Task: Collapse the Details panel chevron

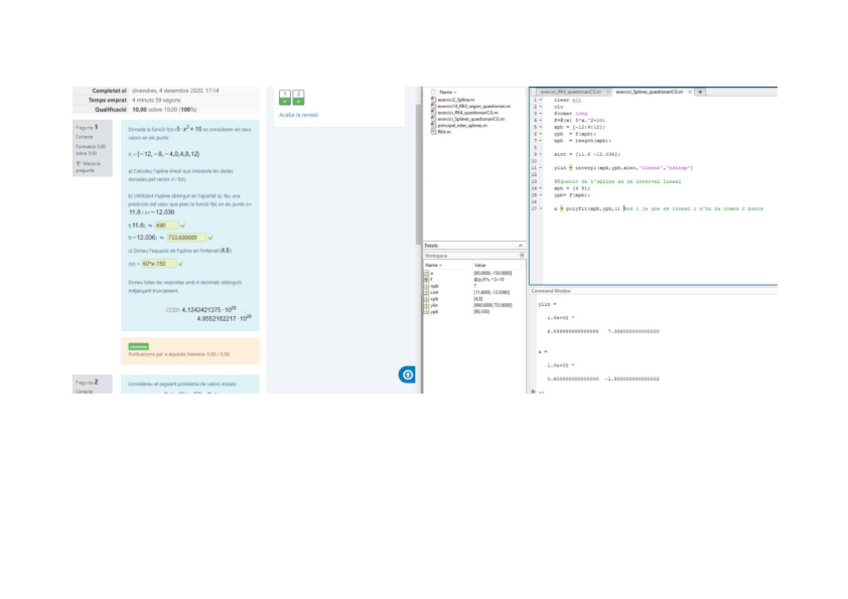Action: (520, 245)
